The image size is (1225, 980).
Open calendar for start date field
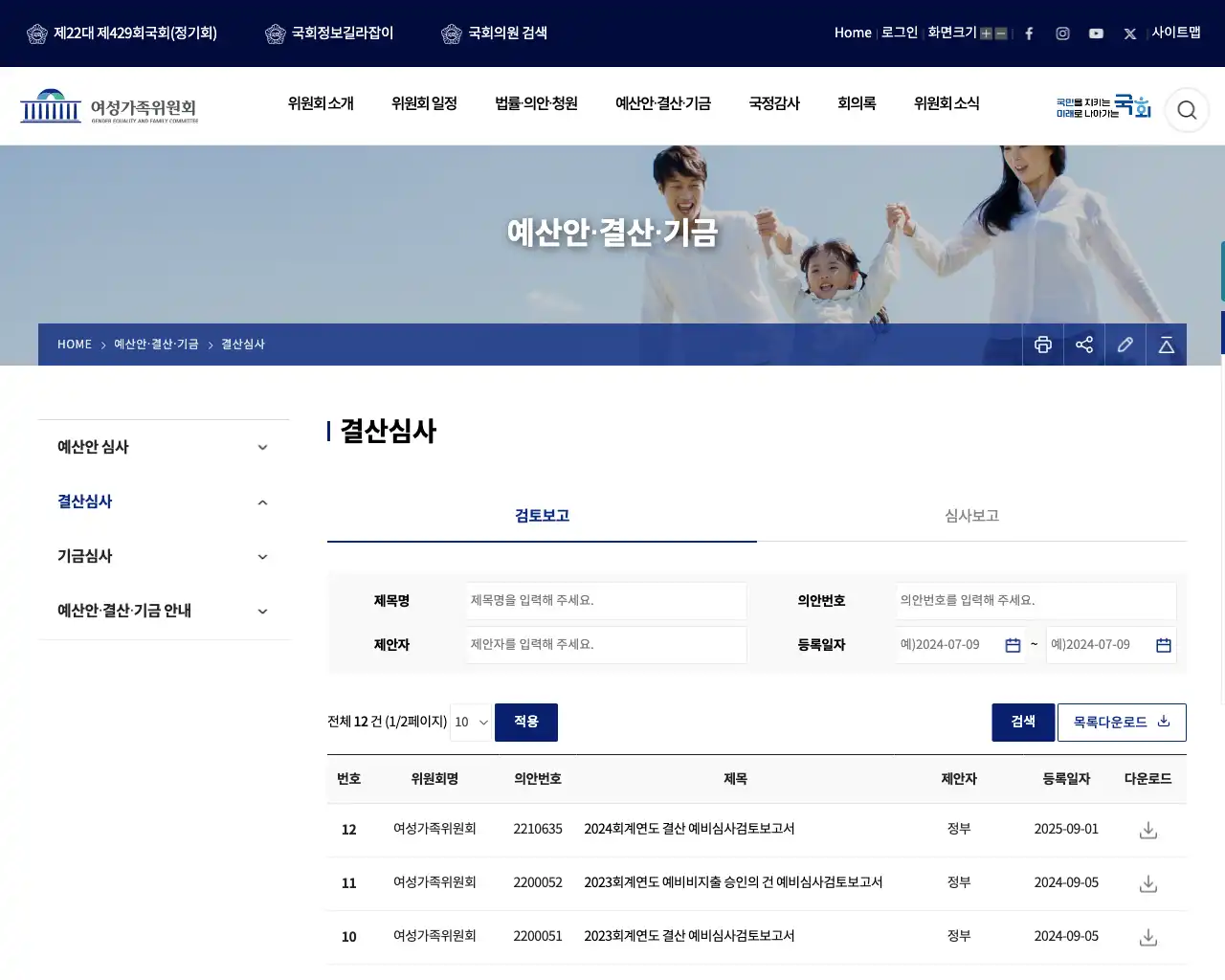tap(1013, 645)
